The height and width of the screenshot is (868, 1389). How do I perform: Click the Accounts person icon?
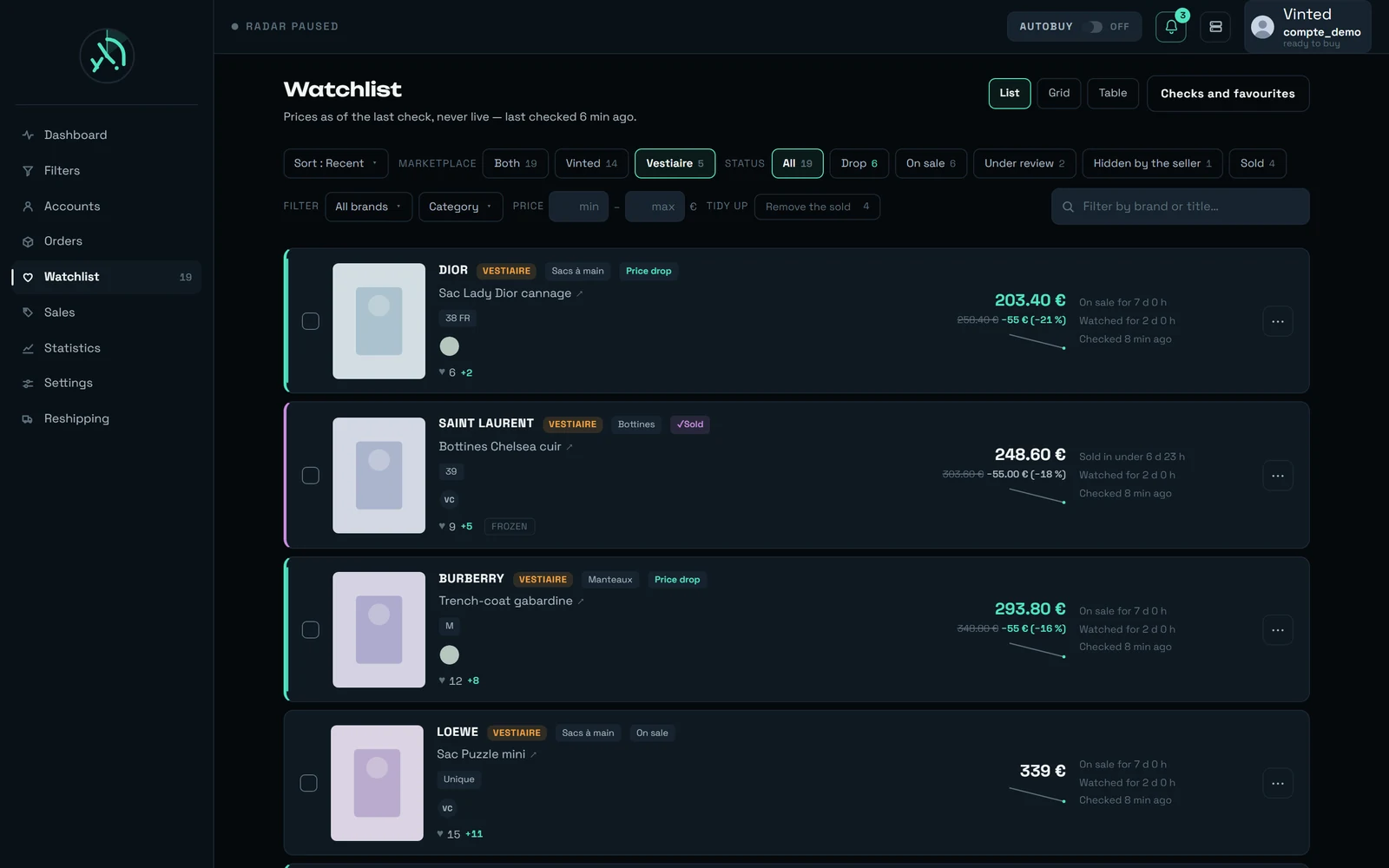(28, 207)
